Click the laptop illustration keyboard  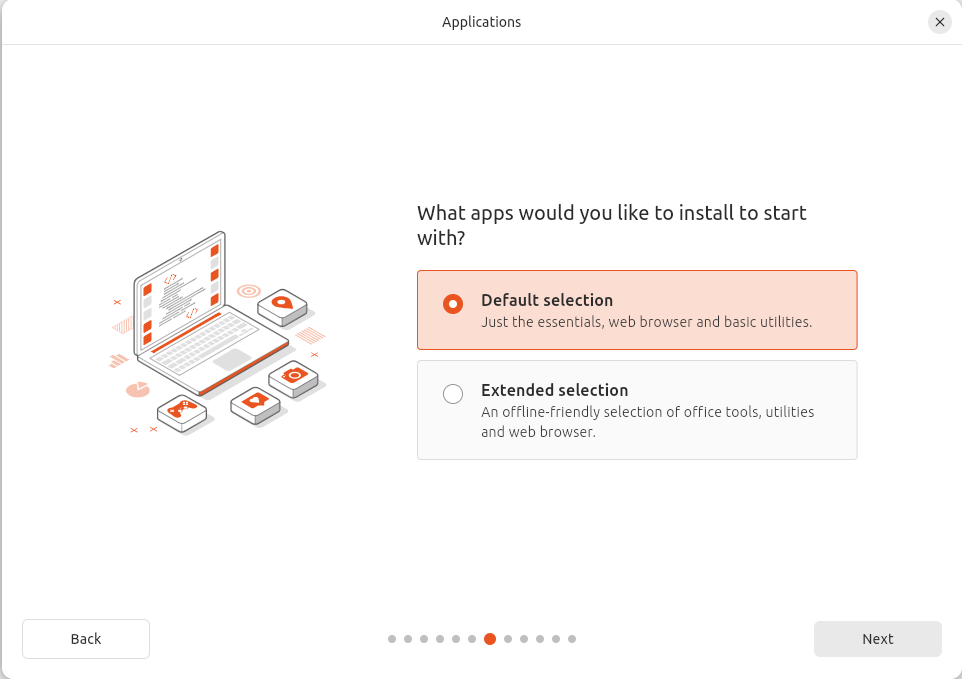tap(202, 344)
